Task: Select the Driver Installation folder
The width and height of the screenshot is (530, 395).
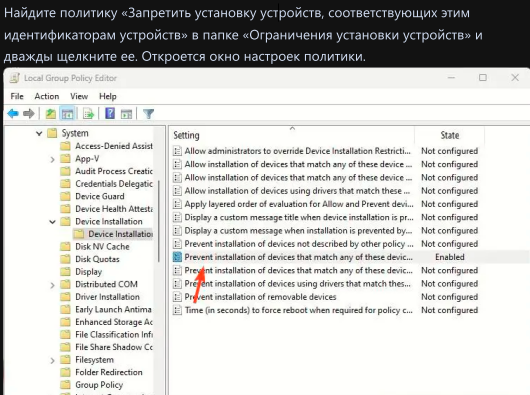Action: [100, 297]
